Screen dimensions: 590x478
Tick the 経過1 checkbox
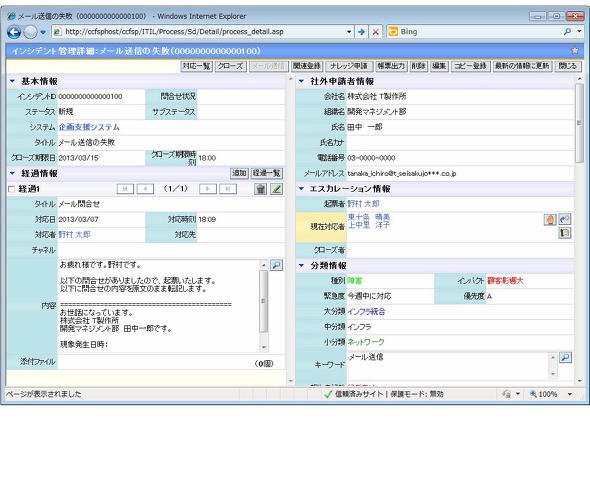click(x=11, y=189)
